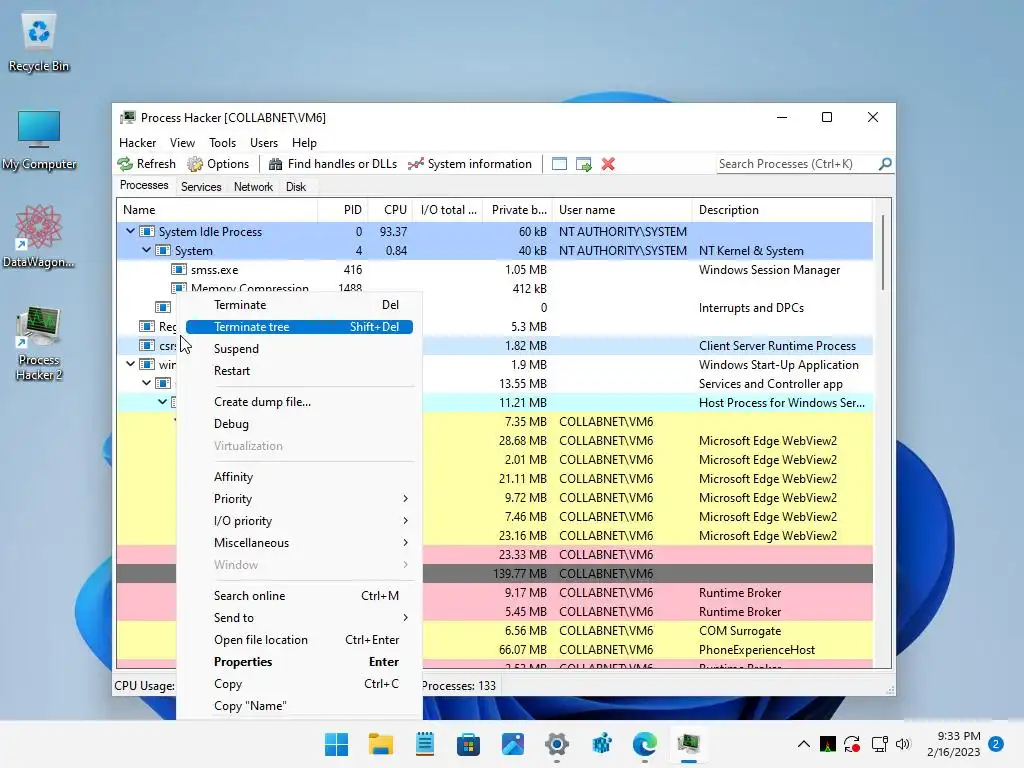Open Notepad taskbar icon
Viewport: 1024px width, 768px height.
pos(424,744)
